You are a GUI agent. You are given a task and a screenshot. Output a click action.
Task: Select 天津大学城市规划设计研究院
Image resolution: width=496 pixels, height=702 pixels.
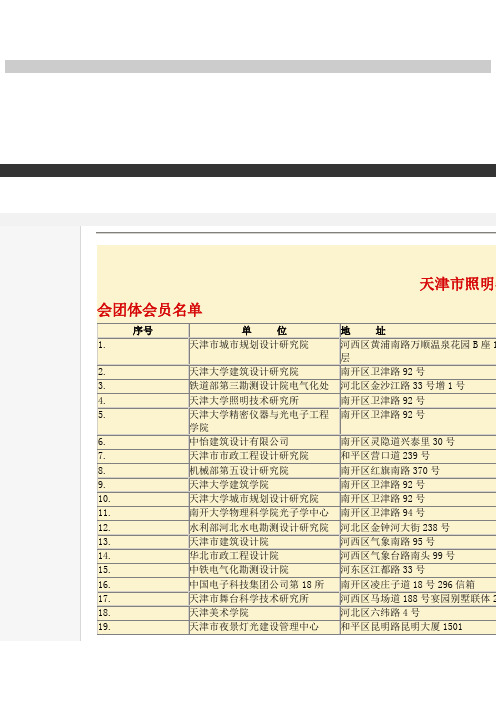pyautogui.click(x=254, y=499)
